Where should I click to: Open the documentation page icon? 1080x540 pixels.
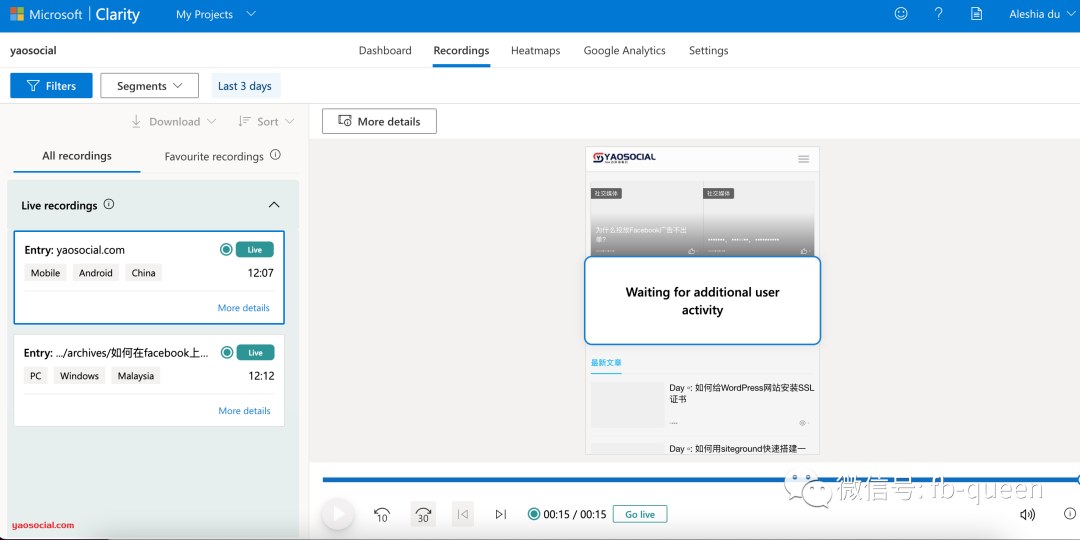coord(976,14)
